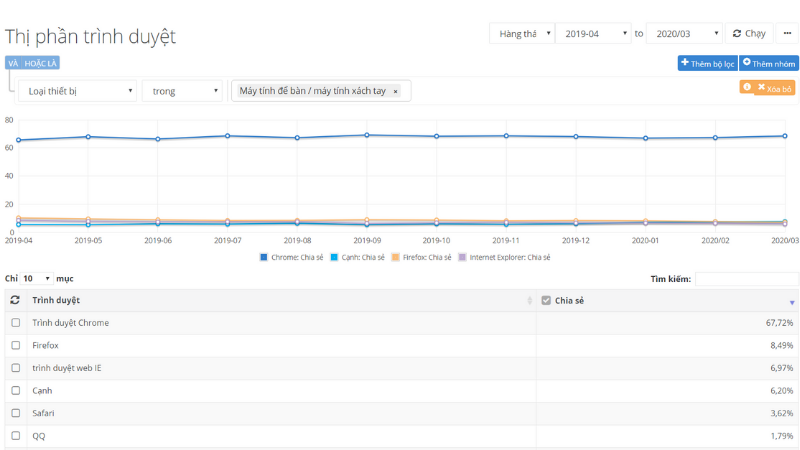Click the 67,72% share value
This screenshot has height=450, width=800.
[779, 322]
